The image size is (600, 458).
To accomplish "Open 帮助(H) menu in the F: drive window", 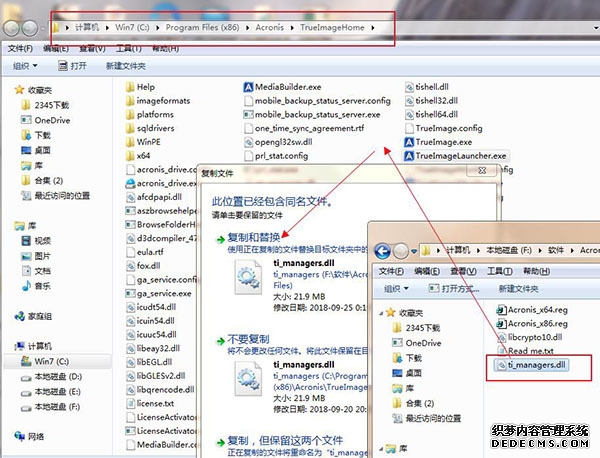I will 536,271.
